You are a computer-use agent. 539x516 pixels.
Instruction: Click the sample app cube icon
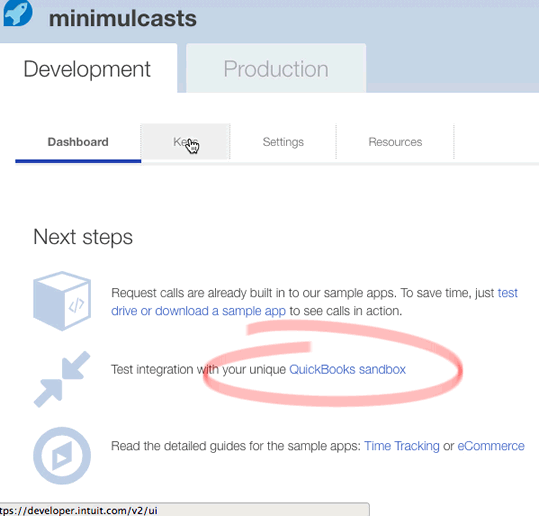click(x=62, y=301)
